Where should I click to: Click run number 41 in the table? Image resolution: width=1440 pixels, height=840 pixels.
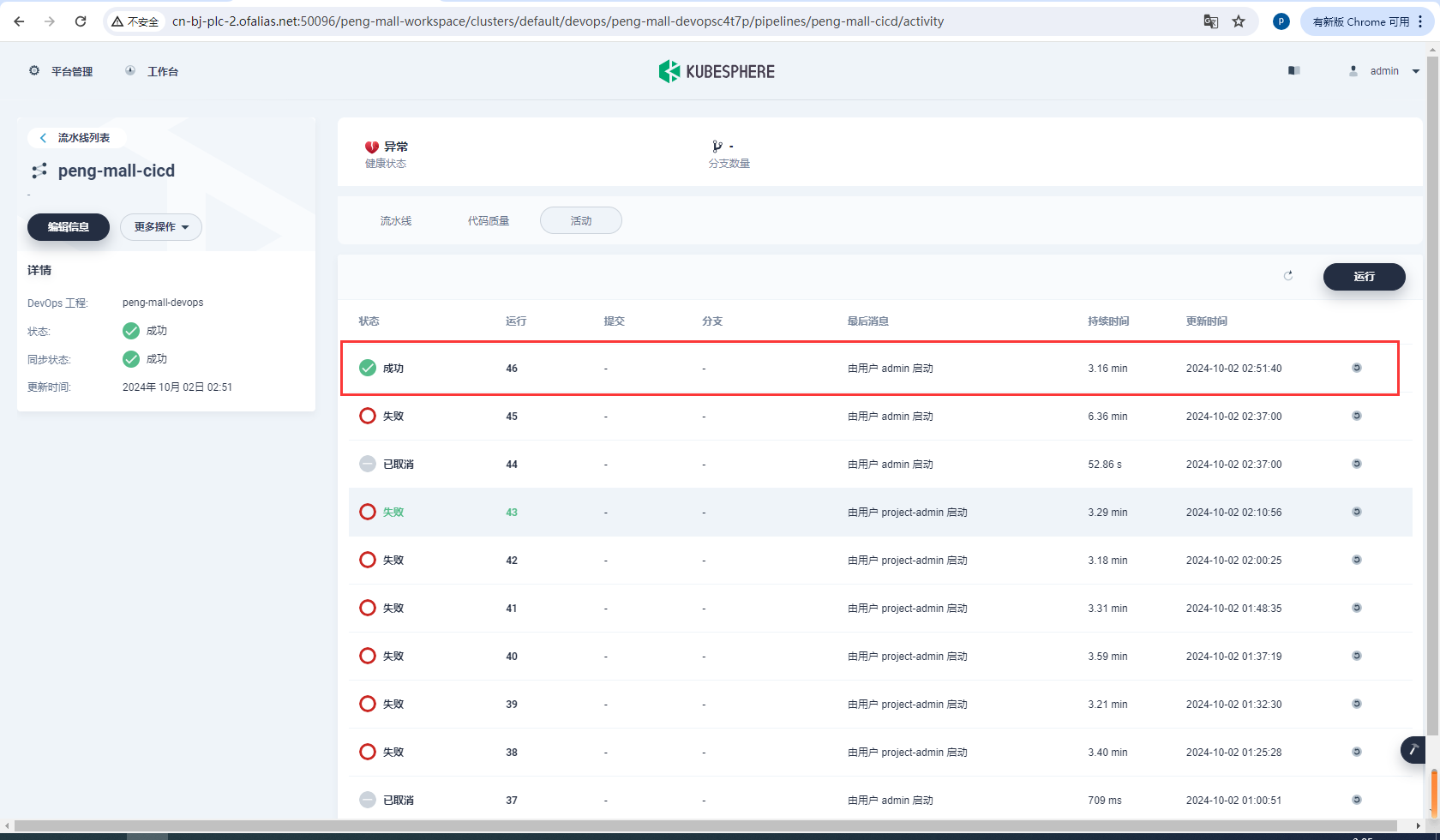(x=512, y=609)
